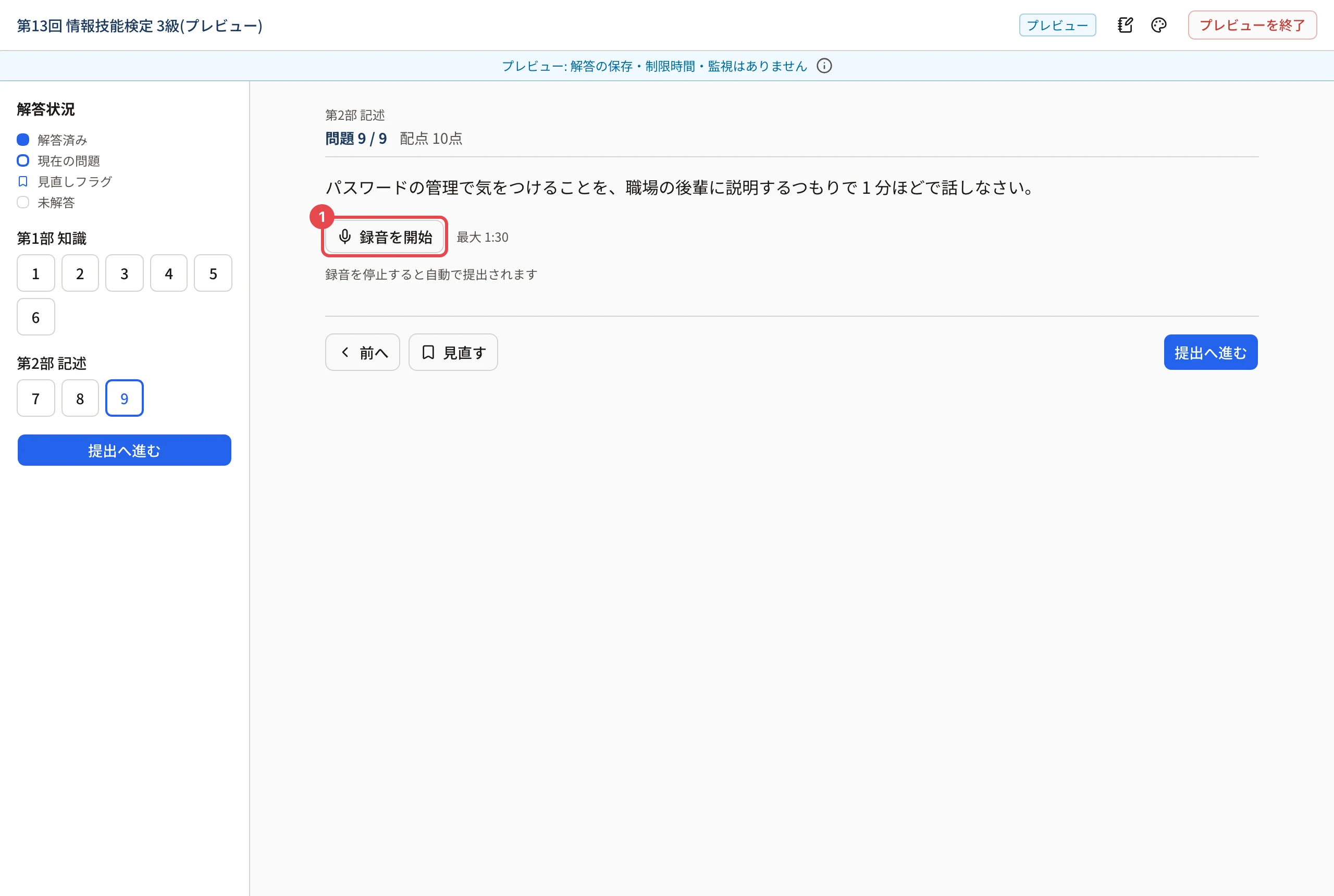
Task: Jump to question 2 in the sidebar
Action: 80,273
